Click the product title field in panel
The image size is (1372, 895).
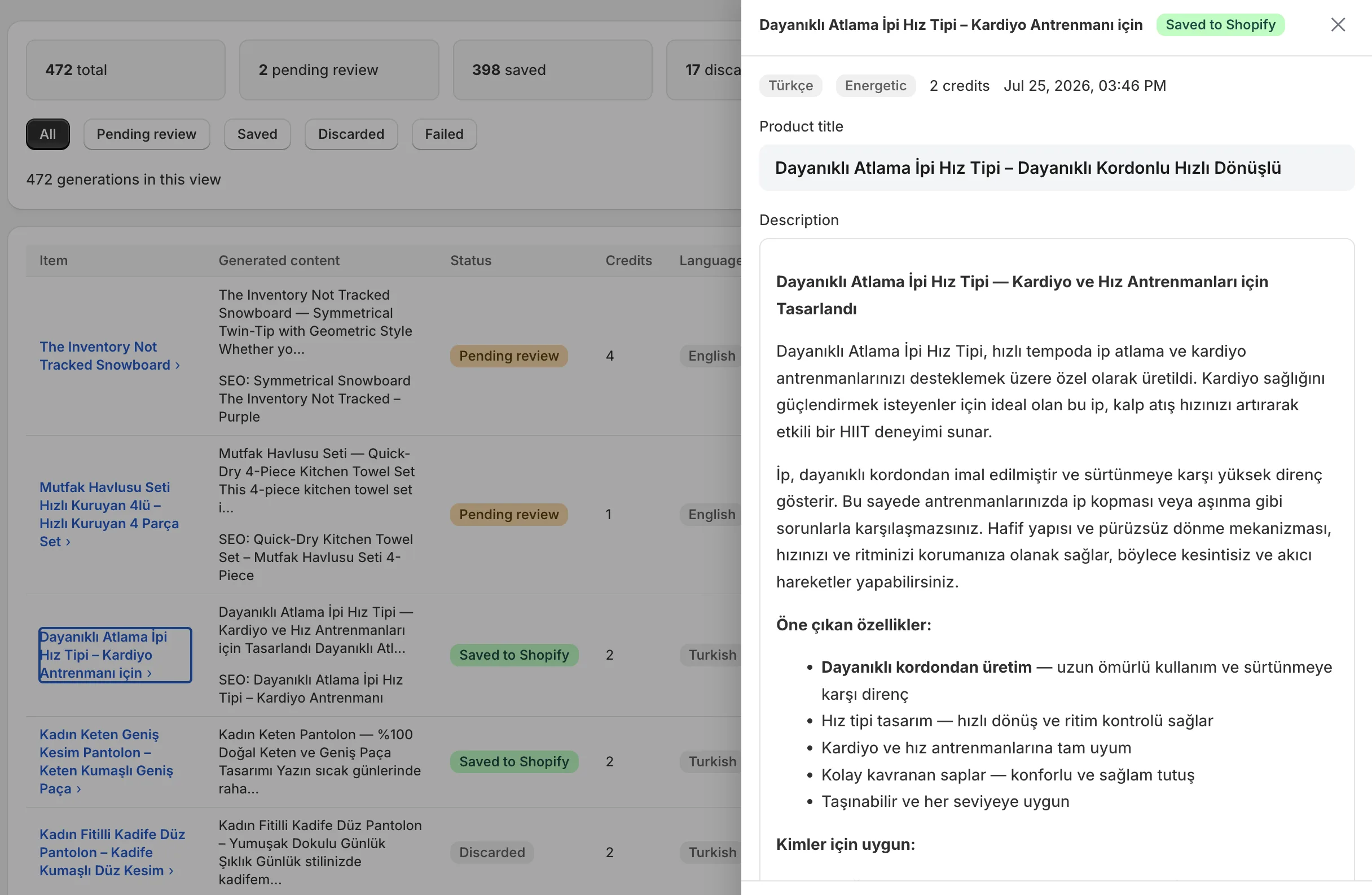click(1057, 168)
